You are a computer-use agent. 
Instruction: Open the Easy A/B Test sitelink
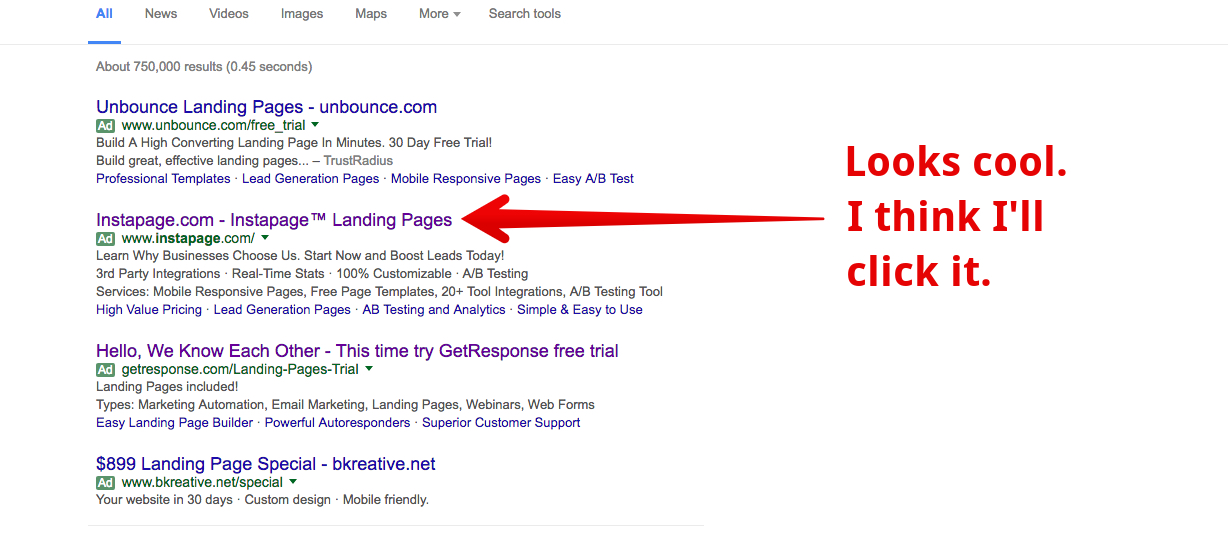tap(593, 179)
